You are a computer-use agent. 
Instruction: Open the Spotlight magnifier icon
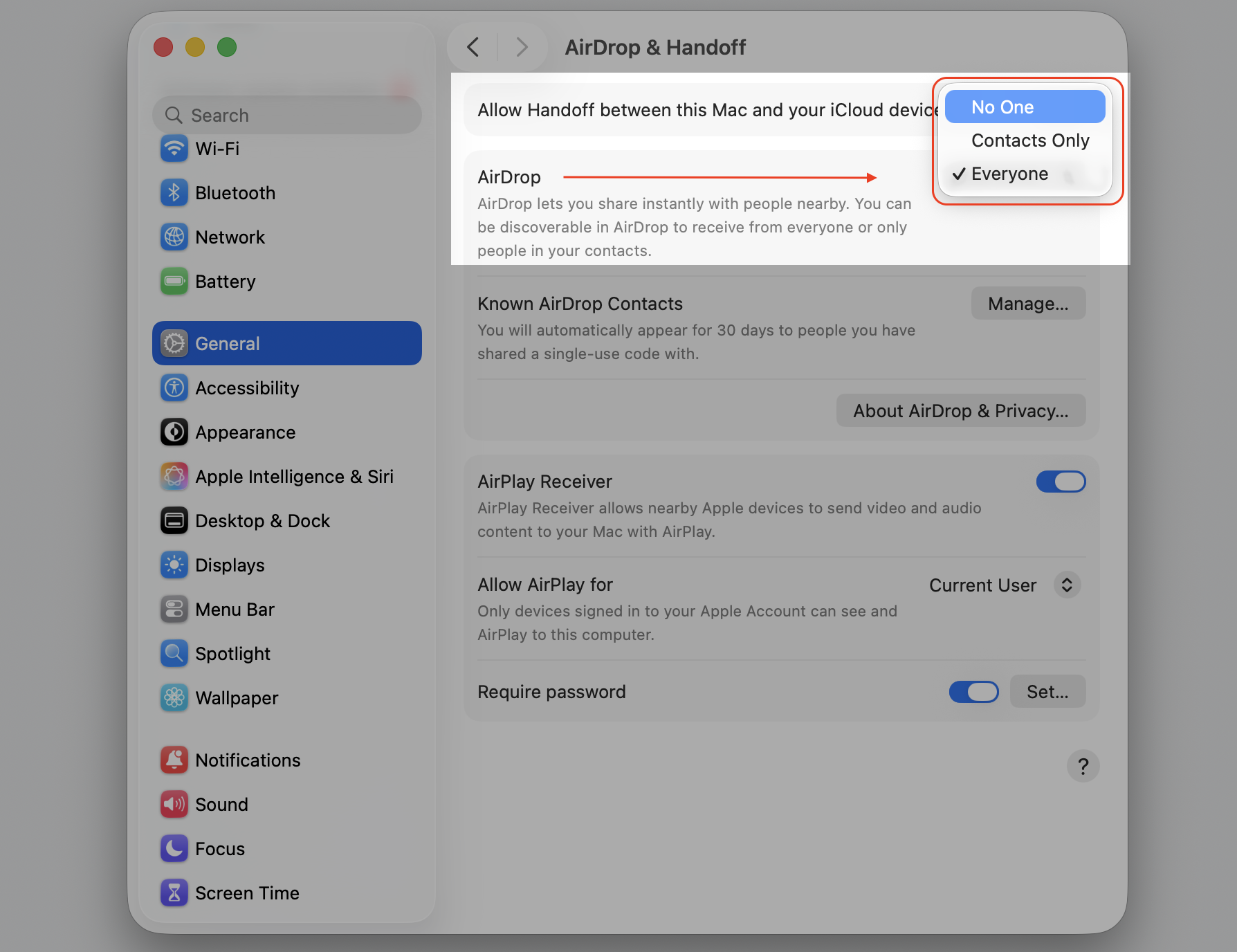coord(174,654)
